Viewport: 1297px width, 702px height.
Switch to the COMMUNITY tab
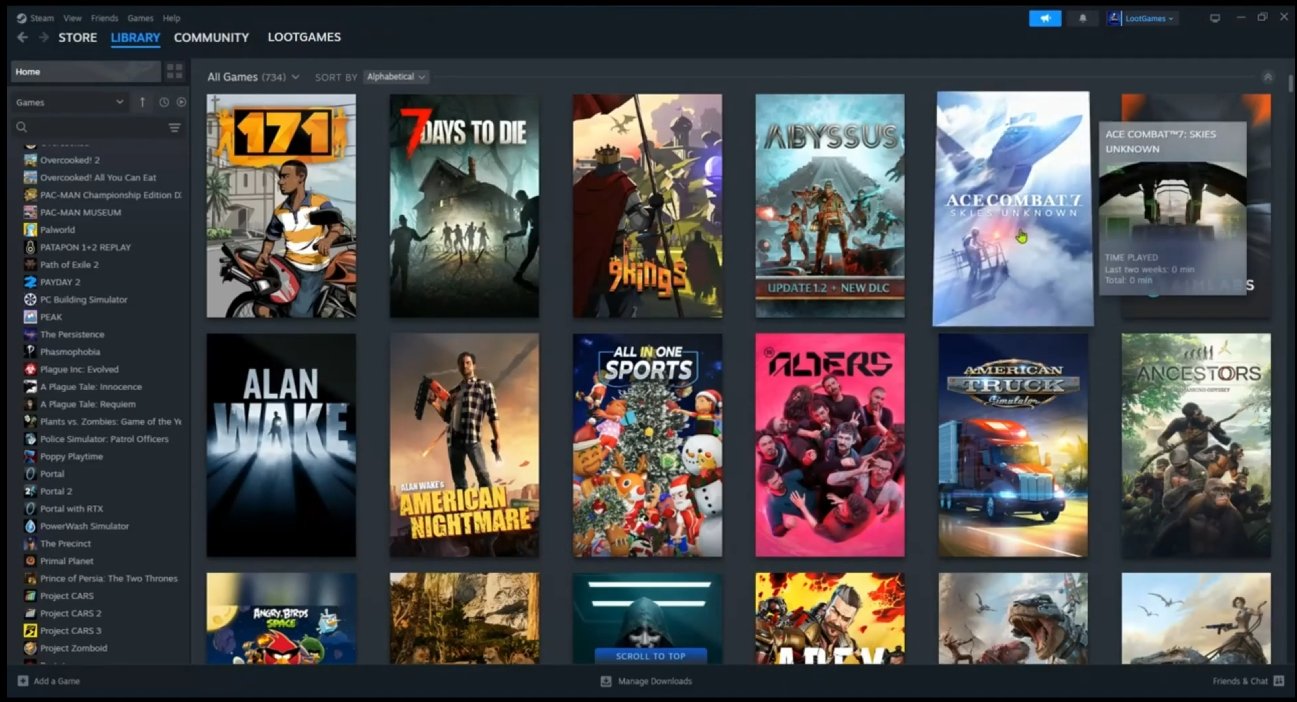(x=211, y=37)
